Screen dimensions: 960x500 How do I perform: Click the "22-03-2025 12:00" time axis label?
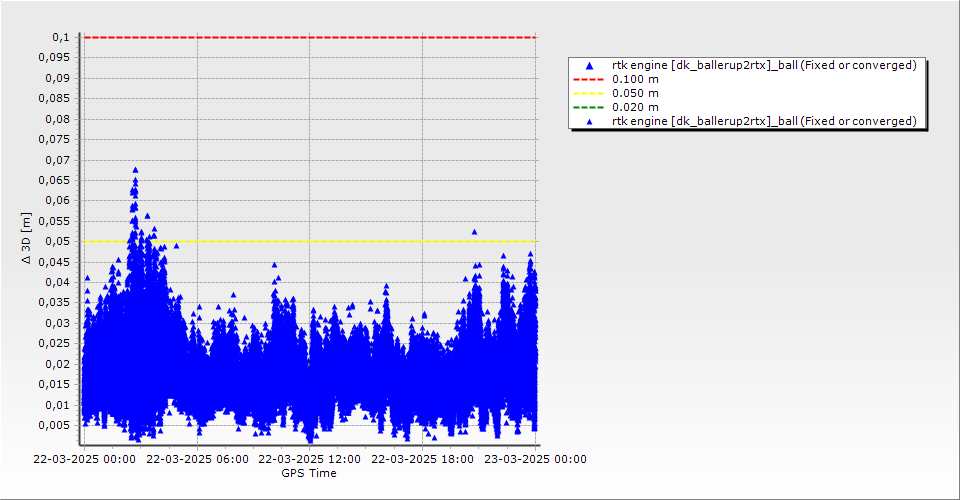[x=310, y=459]
